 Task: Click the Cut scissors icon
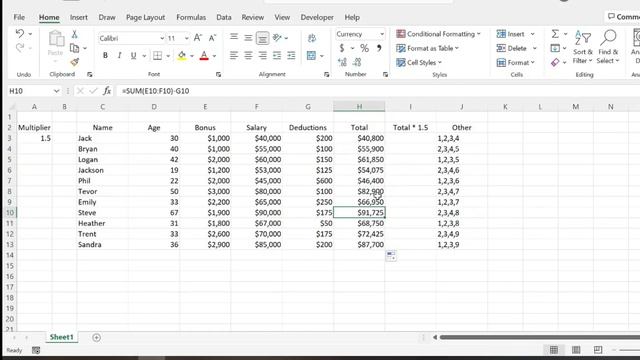[x=74, y=34]
